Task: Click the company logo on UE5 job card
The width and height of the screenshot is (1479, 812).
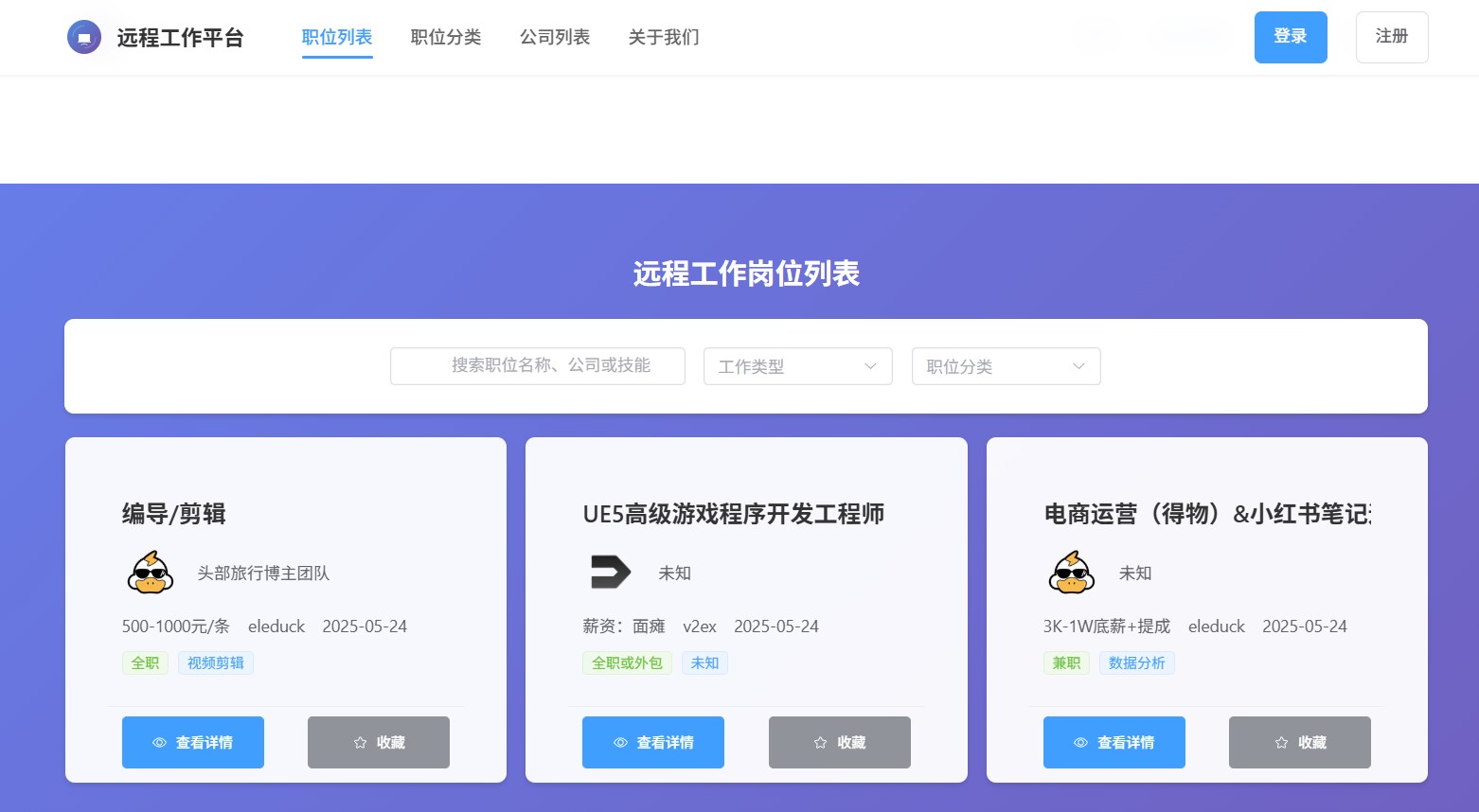Action: pos(611,573)
